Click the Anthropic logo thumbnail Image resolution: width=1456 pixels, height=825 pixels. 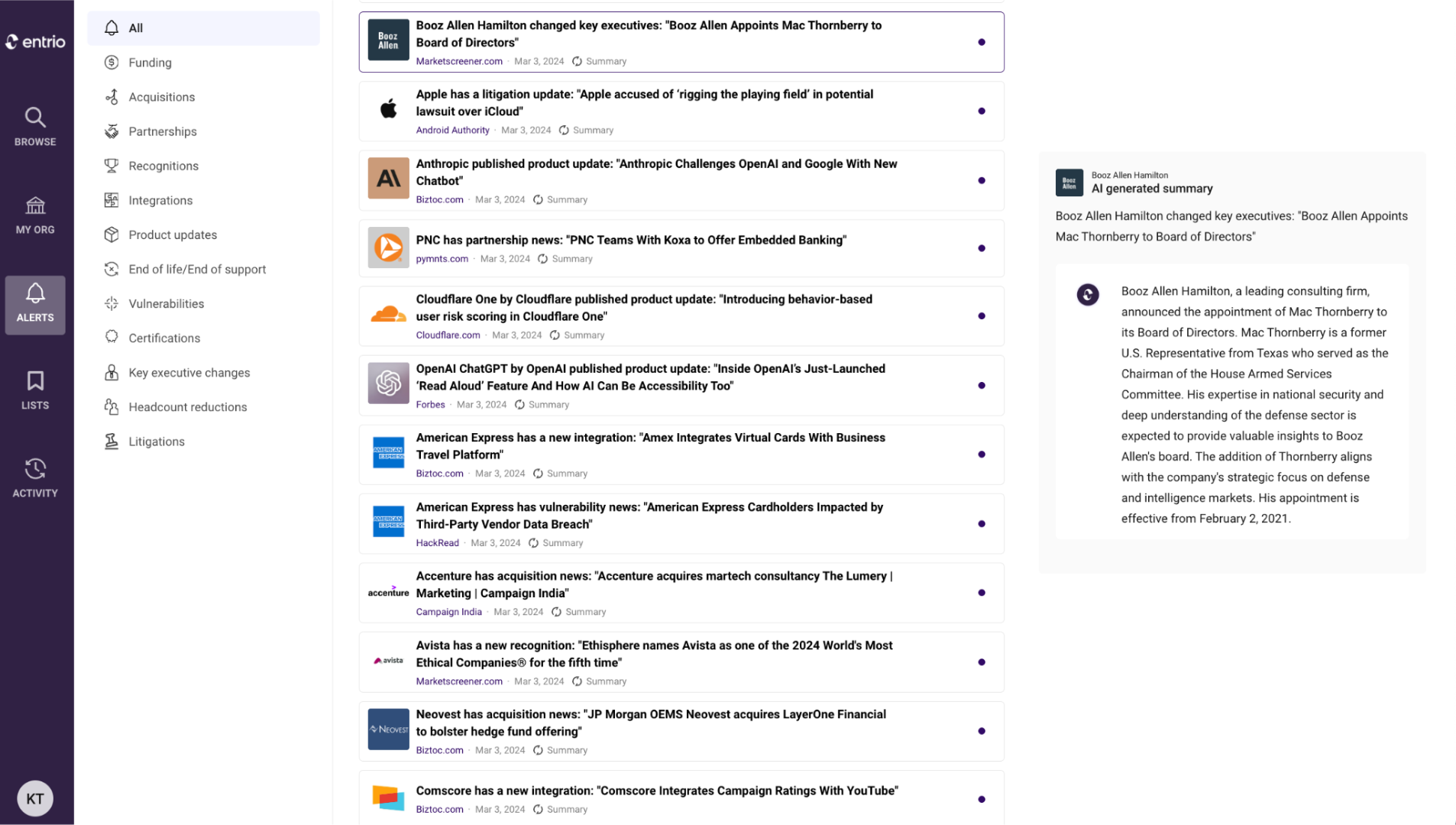(388, 178)
